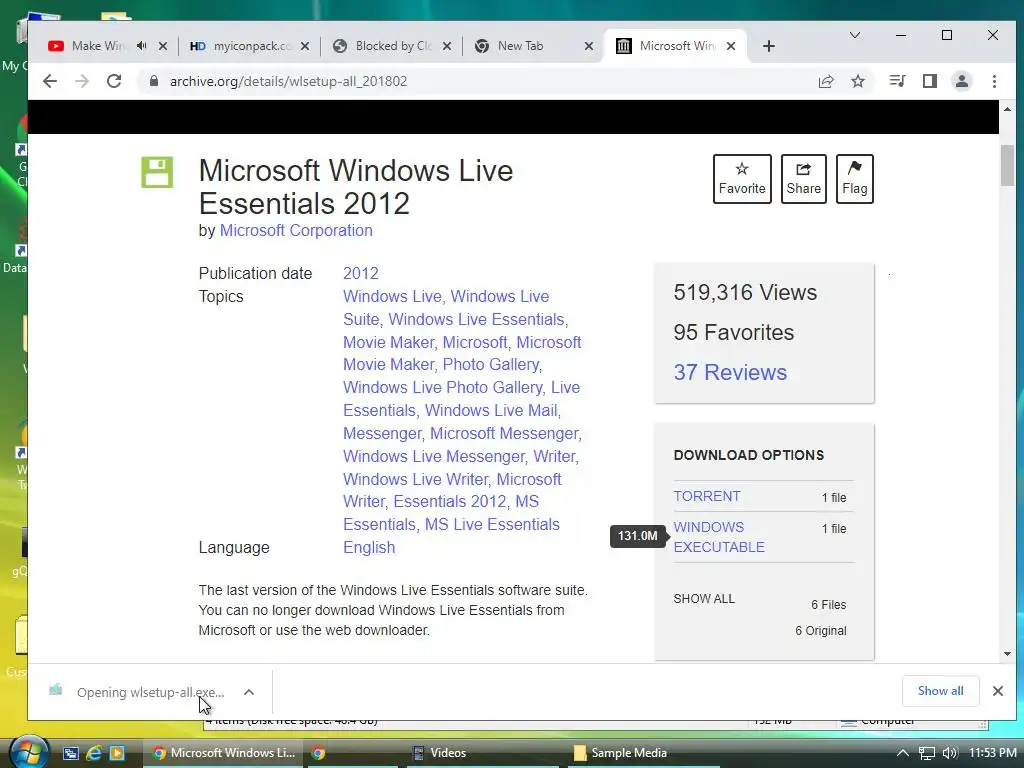Open Essentials 2012 topic link
Viewport: 1024px width, 768px height.
tap(449, 502)
